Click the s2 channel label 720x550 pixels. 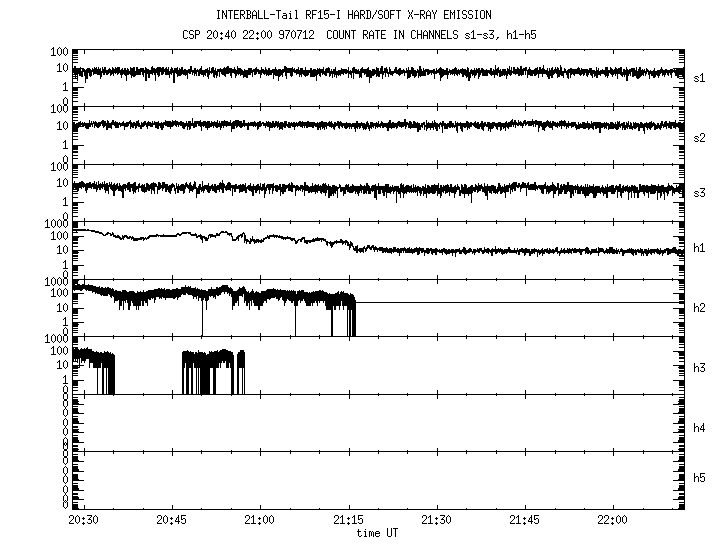[700, 138]
